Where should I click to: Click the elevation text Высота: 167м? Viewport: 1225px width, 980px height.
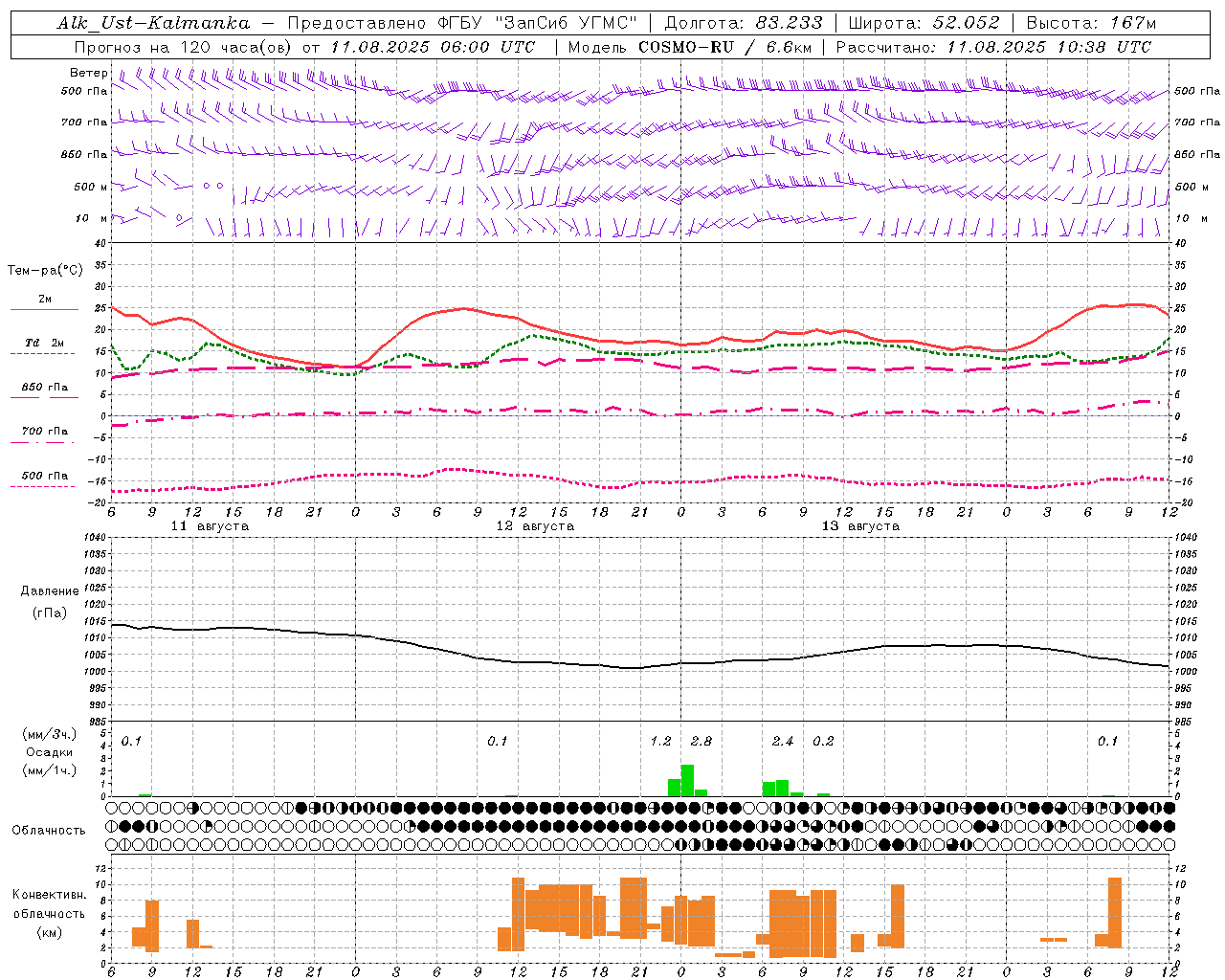[x=1090, y=23]
